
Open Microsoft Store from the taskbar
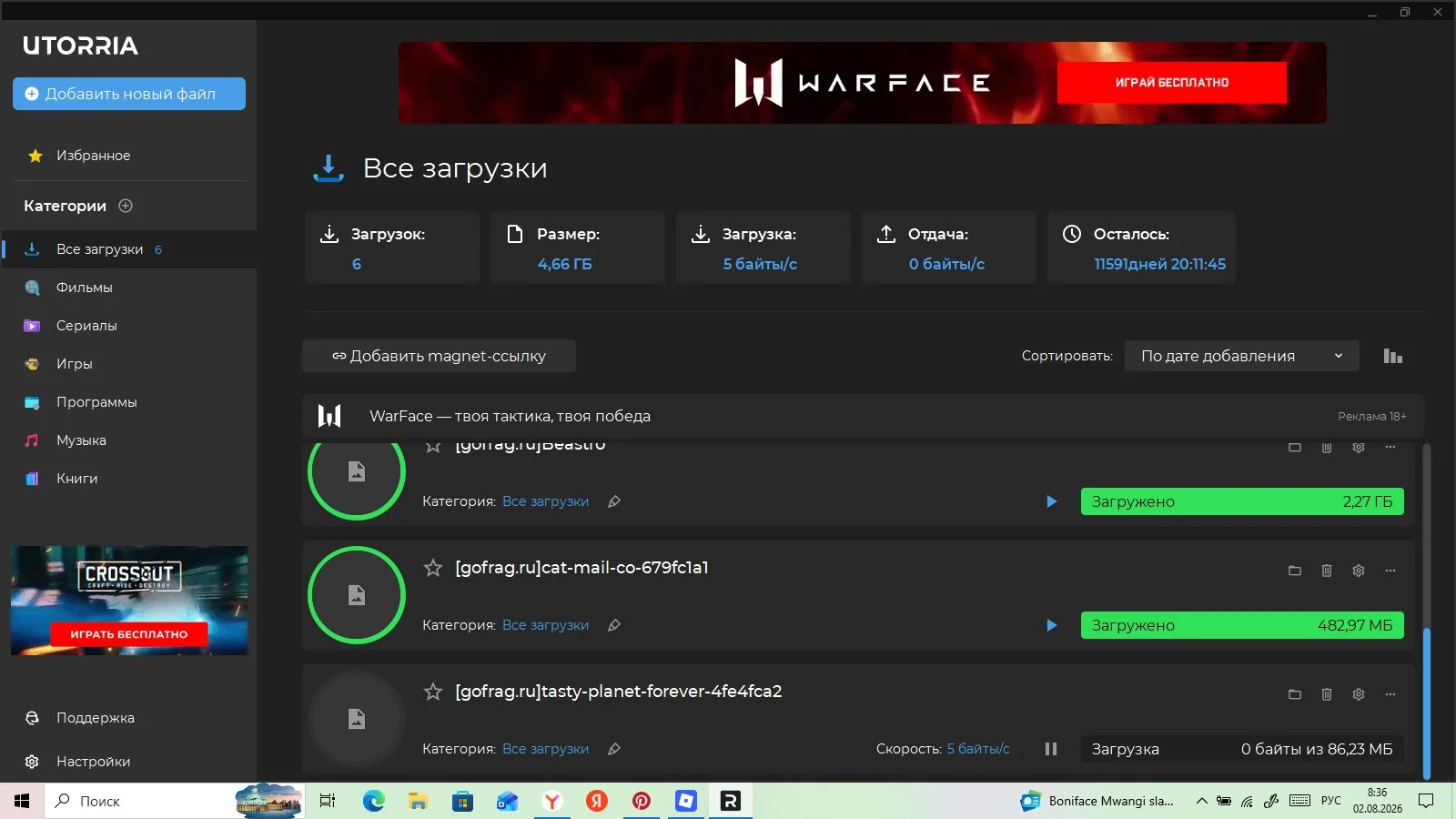pyautogui.click(x=462, y=801)
